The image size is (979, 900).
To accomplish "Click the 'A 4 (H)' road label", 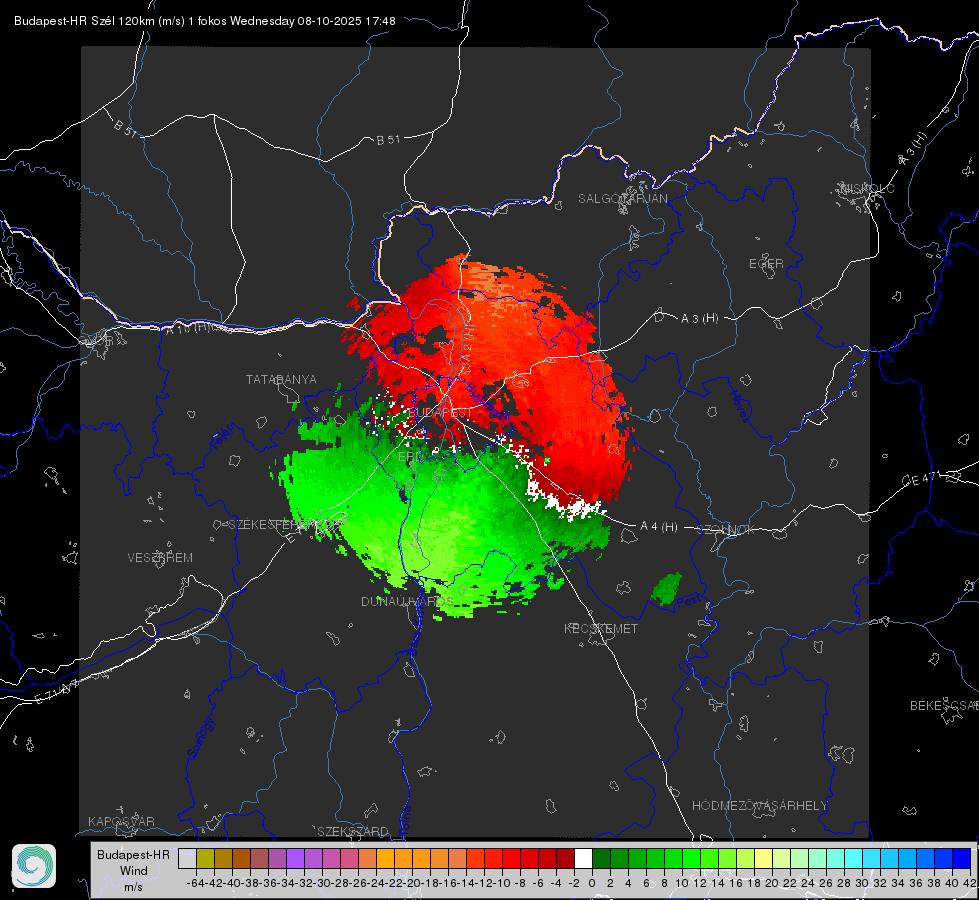I will pos(659,527).
